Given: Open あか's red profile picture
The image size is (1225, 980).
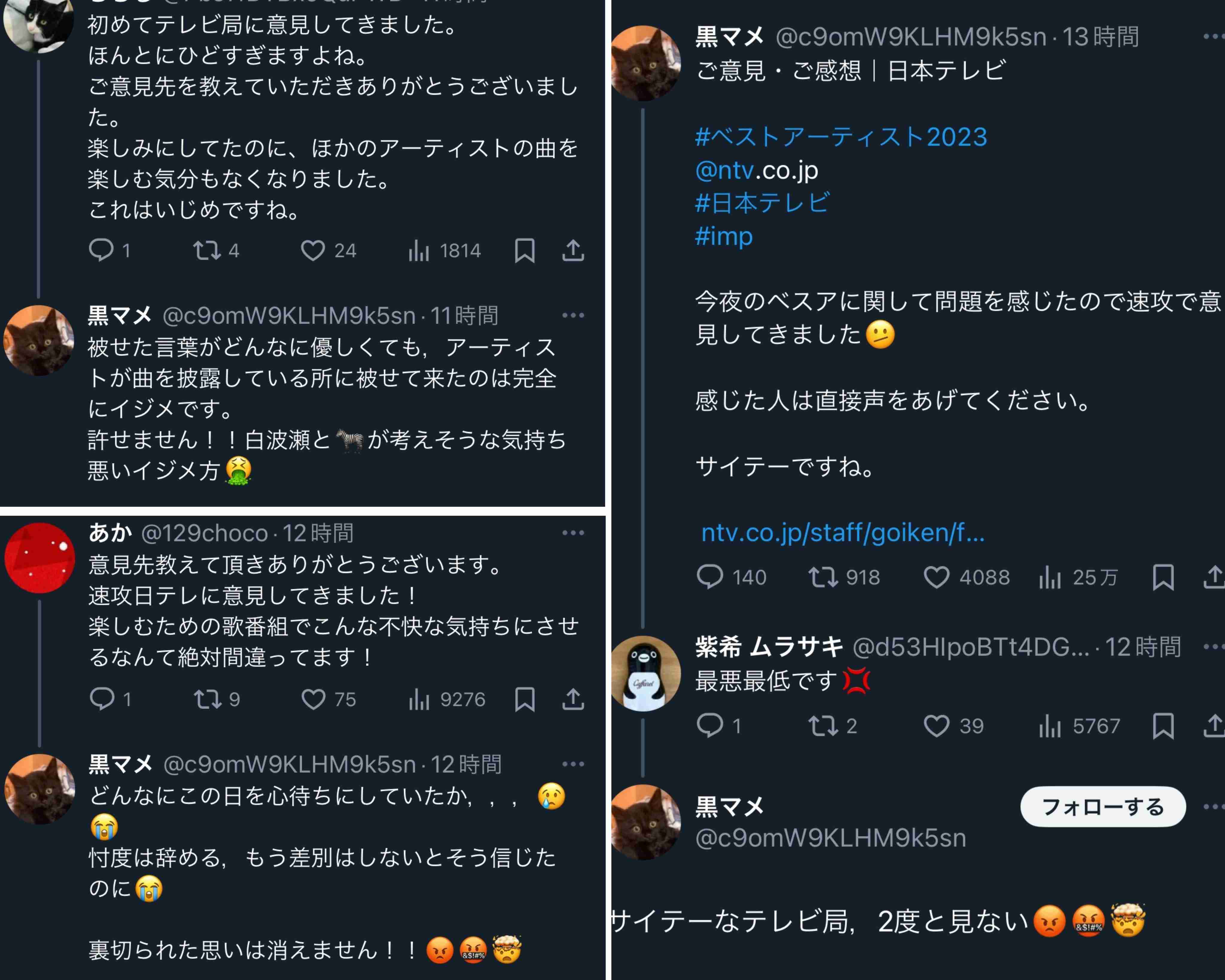Looking at the screenshot, I should [x=40, y=558].
